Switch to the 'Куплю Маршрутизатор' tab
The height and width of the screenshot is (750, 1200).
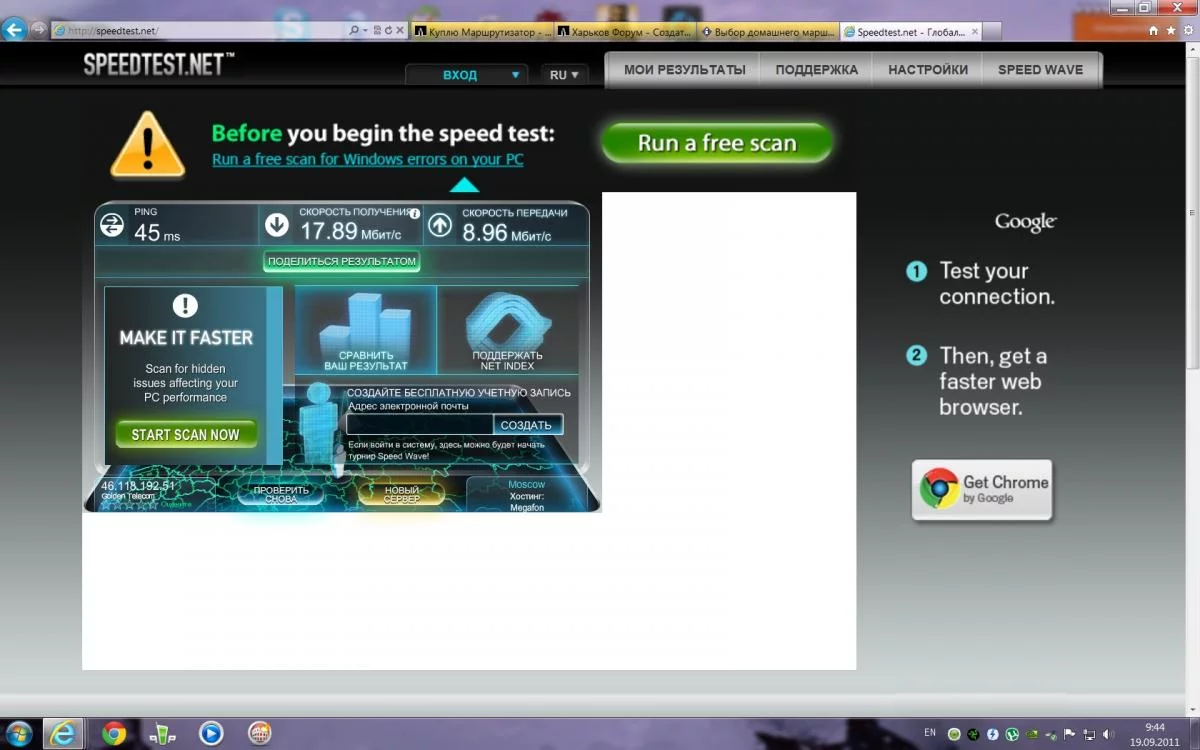coord(482,31)
